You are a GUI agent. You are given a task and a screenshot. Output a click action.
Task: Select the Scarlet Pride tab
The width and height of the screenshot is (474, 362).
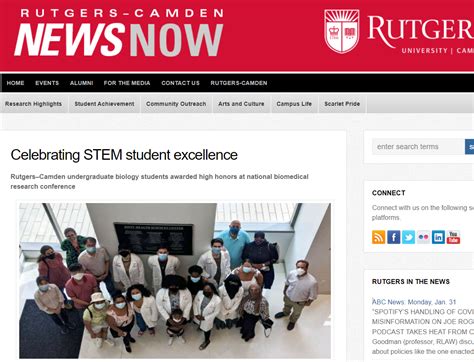pyautogui.click(x=342, y=104)
